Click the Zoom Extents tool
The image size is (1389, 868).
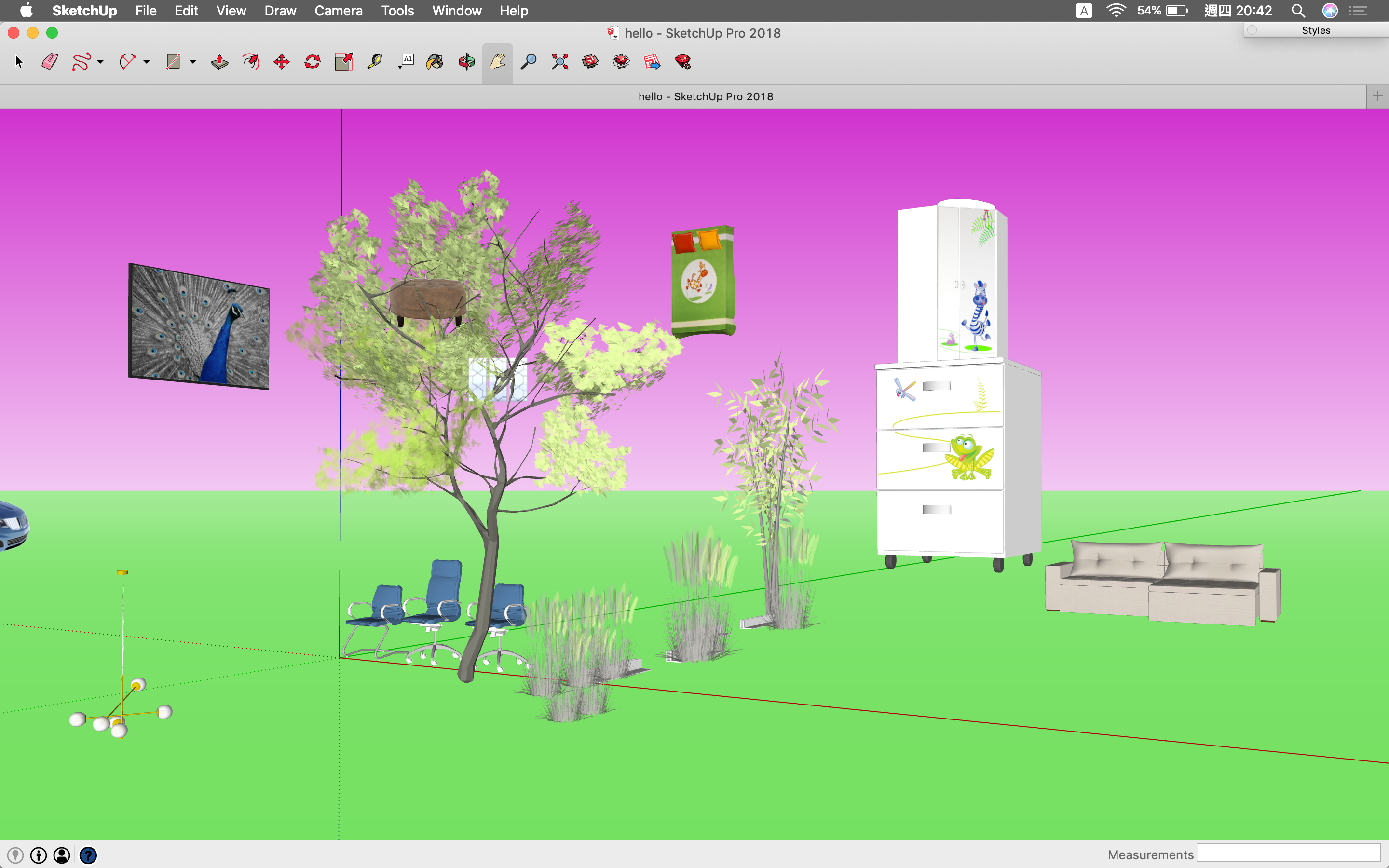559,62
